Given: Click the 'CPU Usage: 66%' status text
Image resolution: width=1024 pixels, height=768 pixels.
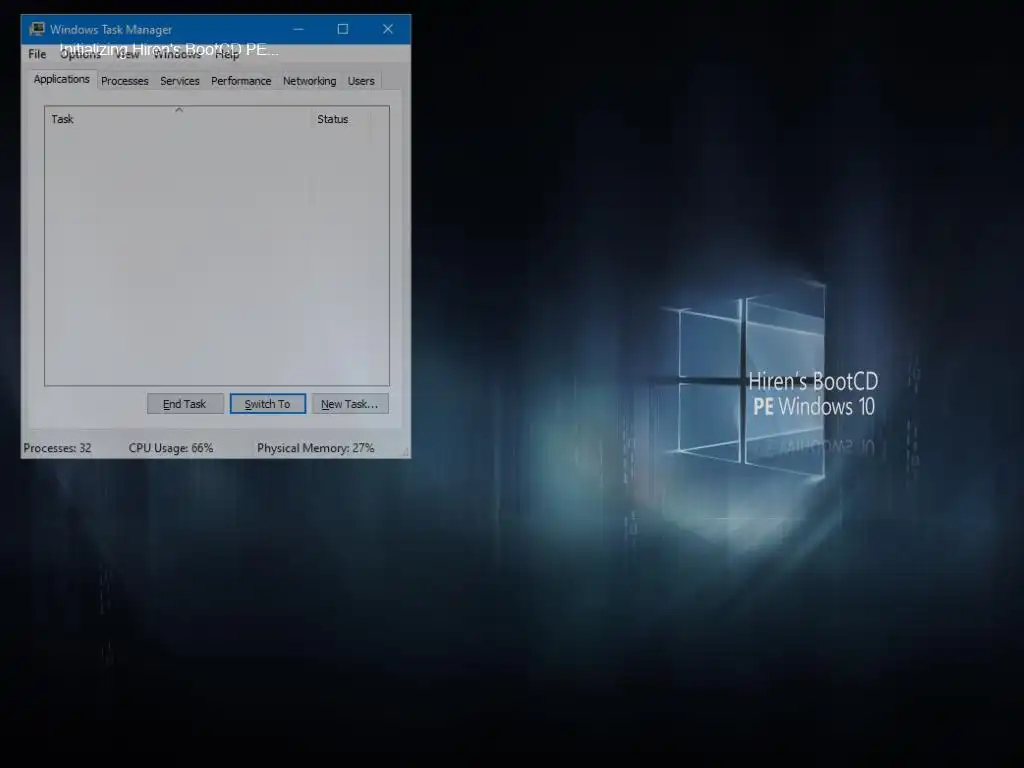Looking at the screenshot, I should point(171,448).
